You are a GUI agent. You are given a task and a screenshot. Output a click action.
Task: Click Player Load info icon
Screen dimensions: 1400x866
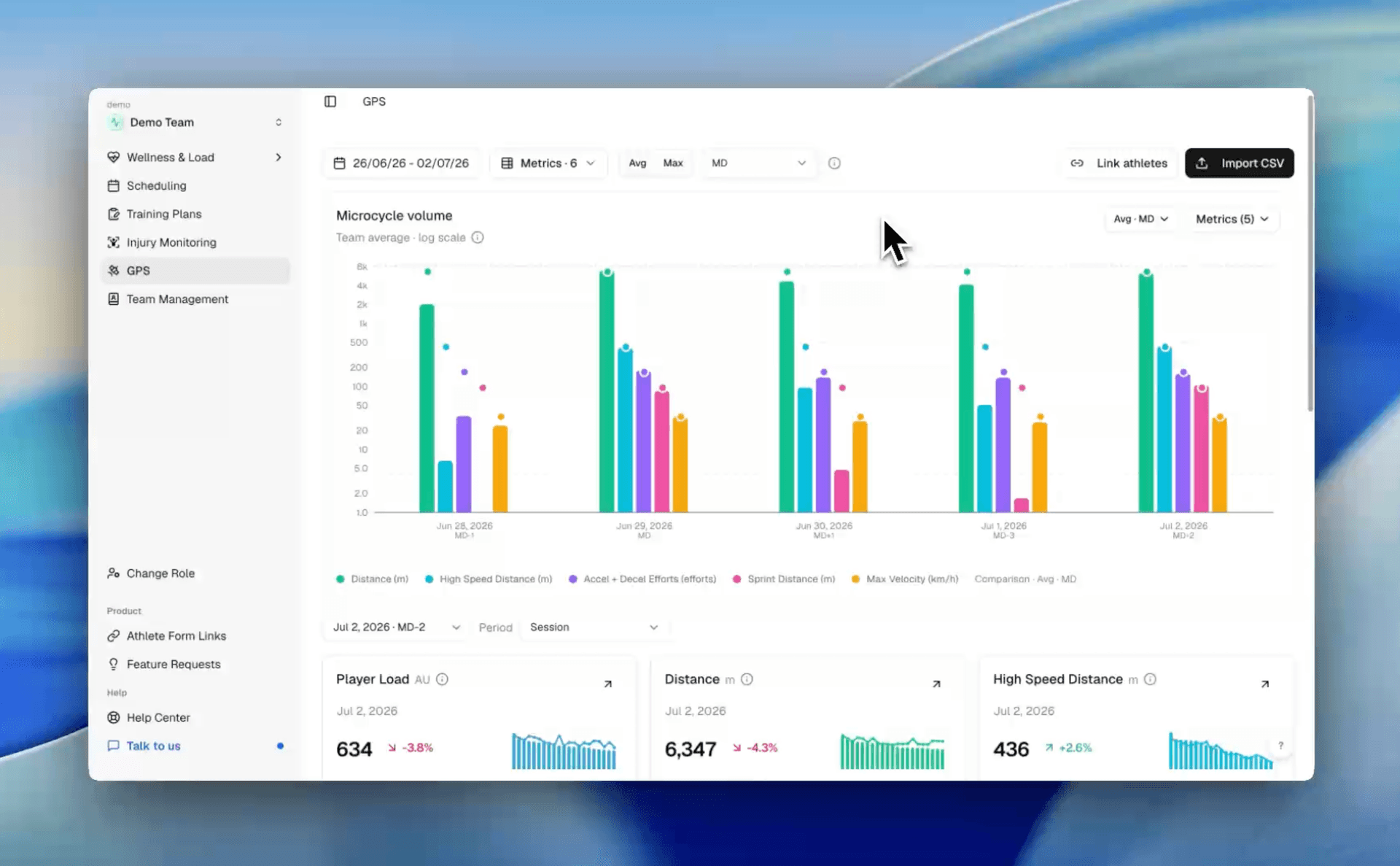442,679
